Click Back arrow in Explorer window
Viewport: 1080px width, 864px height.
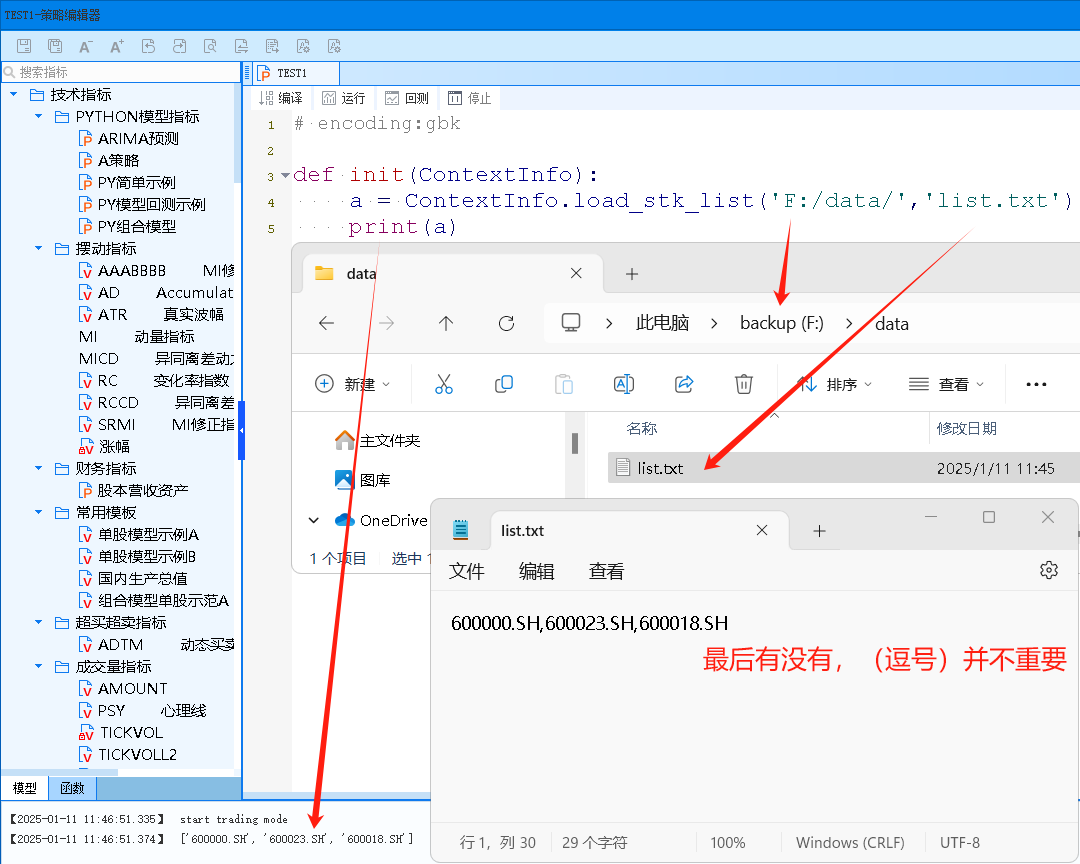coord(326,323)
